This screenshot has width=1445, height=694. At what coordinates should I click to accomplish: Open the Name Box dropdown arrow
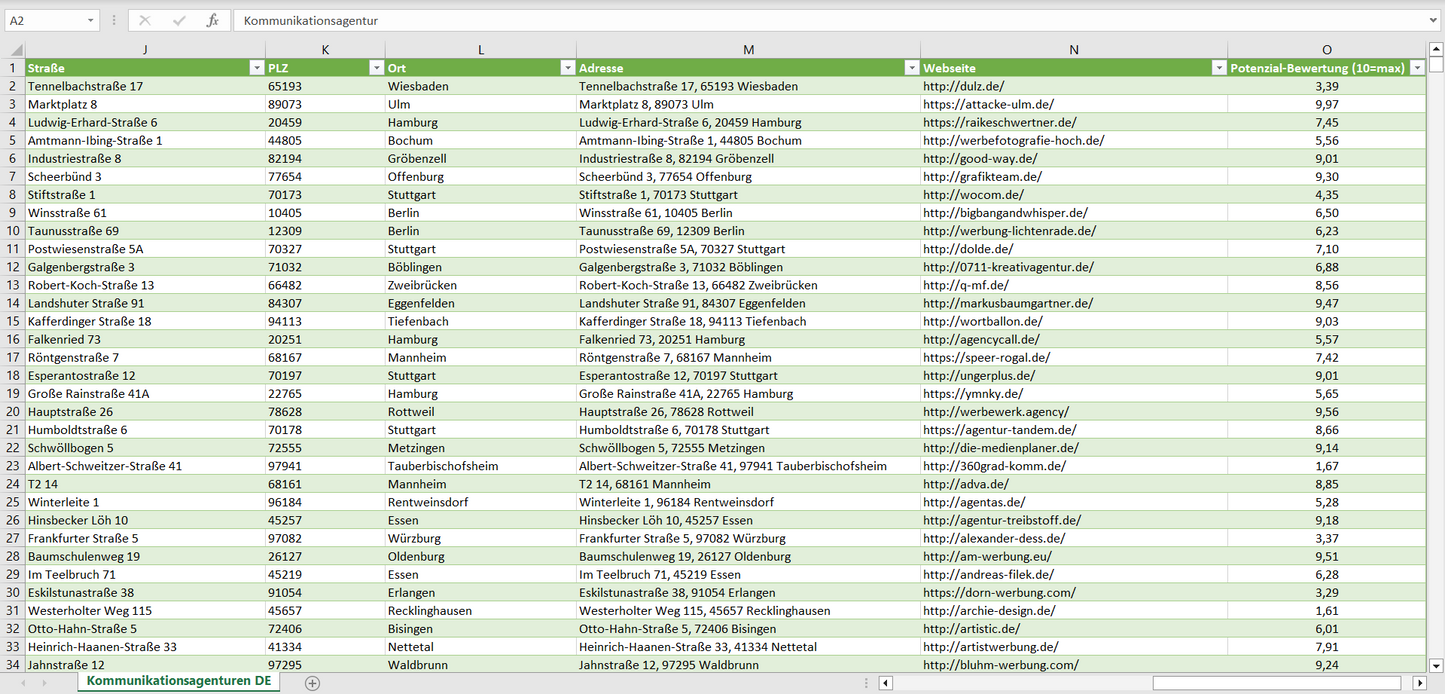[90, 20]
